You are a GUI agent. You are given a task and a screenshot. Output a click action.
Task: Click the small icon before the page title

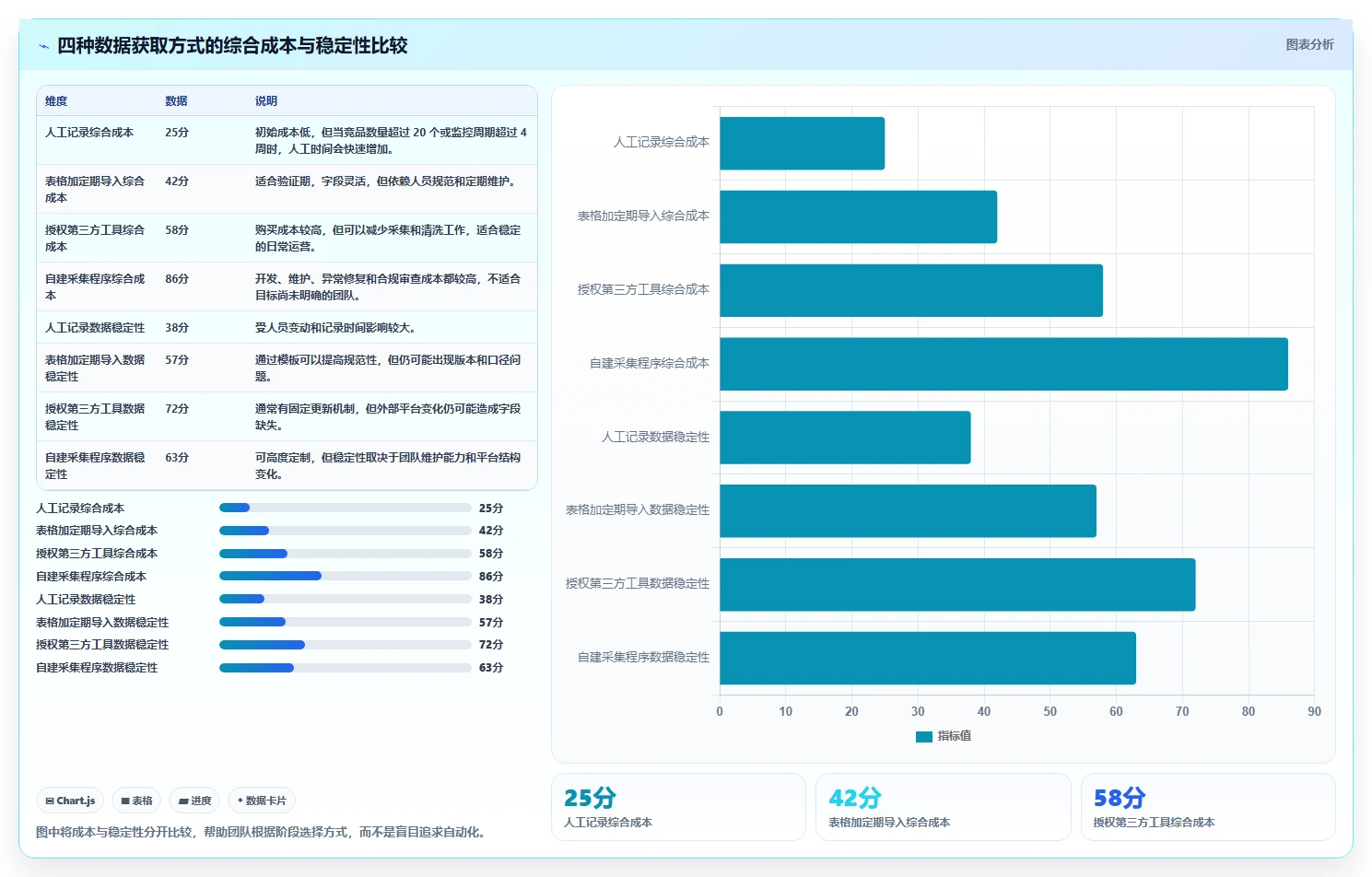[x=43, y=46]
